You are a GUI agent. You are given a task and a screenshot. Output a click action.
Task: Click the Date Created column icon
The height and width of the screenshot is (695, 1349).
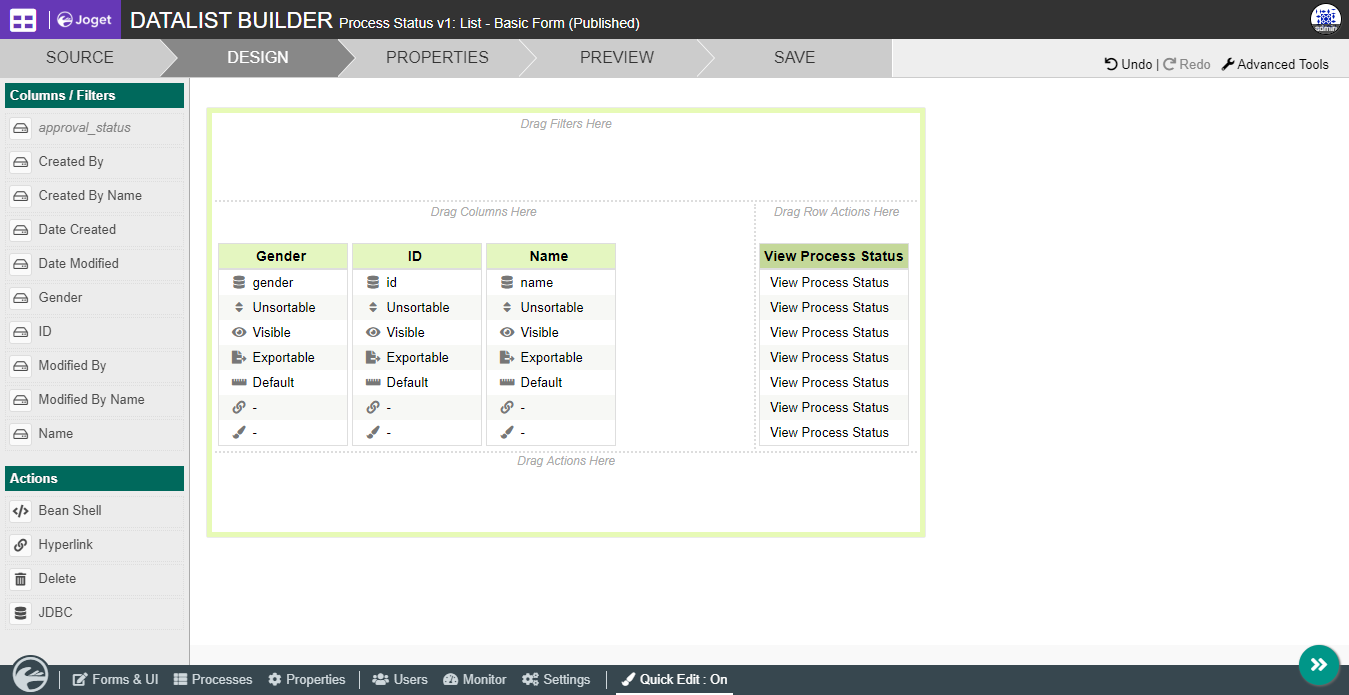pos(21,230)
